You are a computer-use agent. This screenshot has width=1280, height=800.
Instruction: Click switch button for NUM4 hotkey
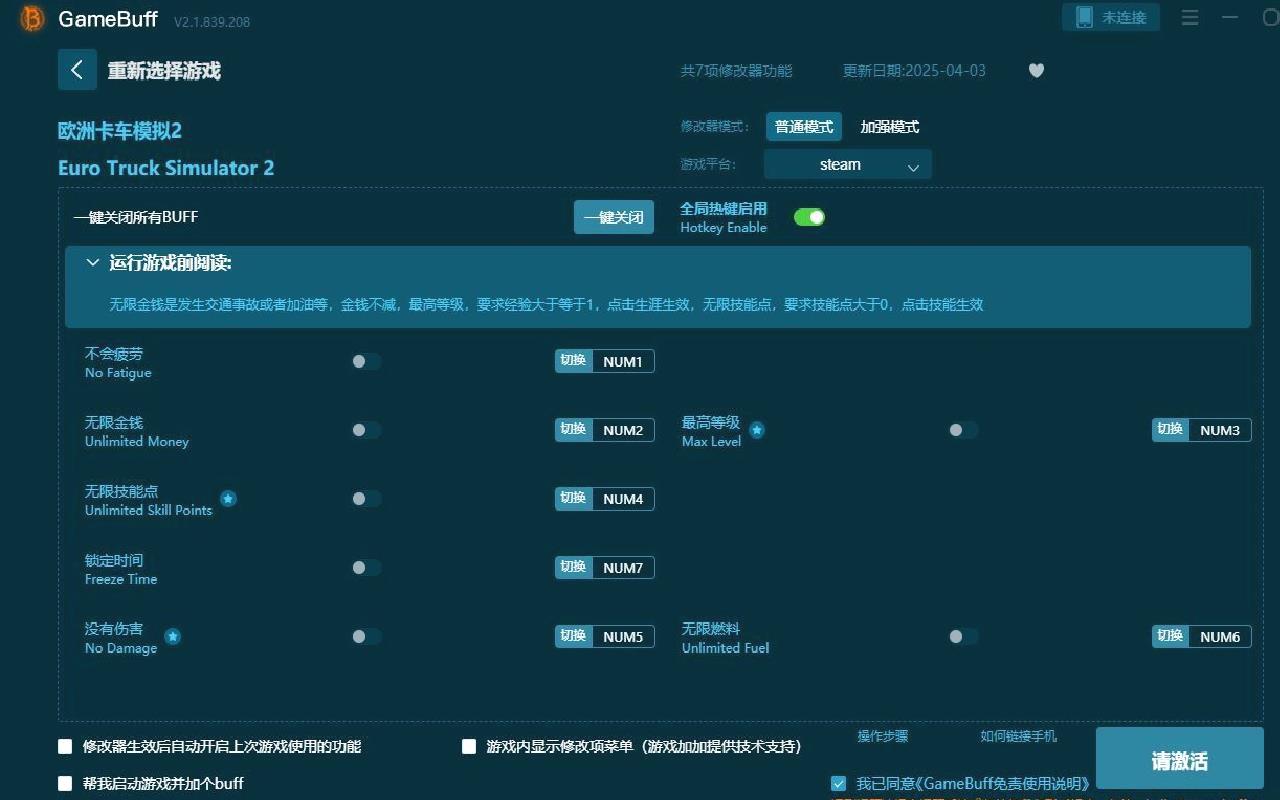coord(573,498)
